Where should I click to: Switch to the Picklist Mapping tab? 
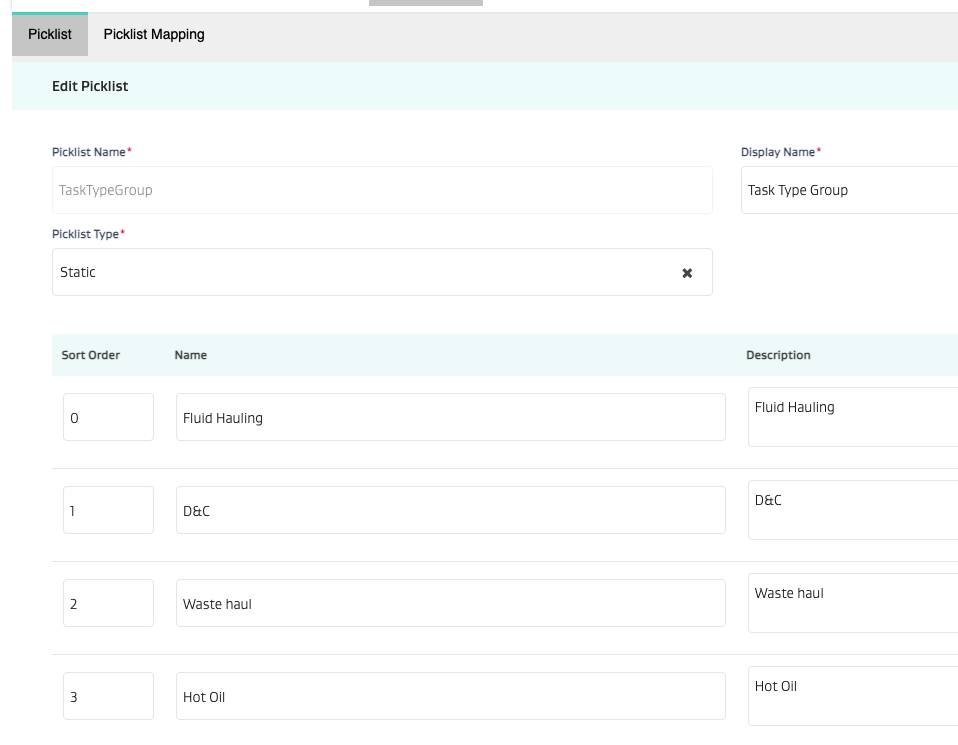click(x=154, y=34)
